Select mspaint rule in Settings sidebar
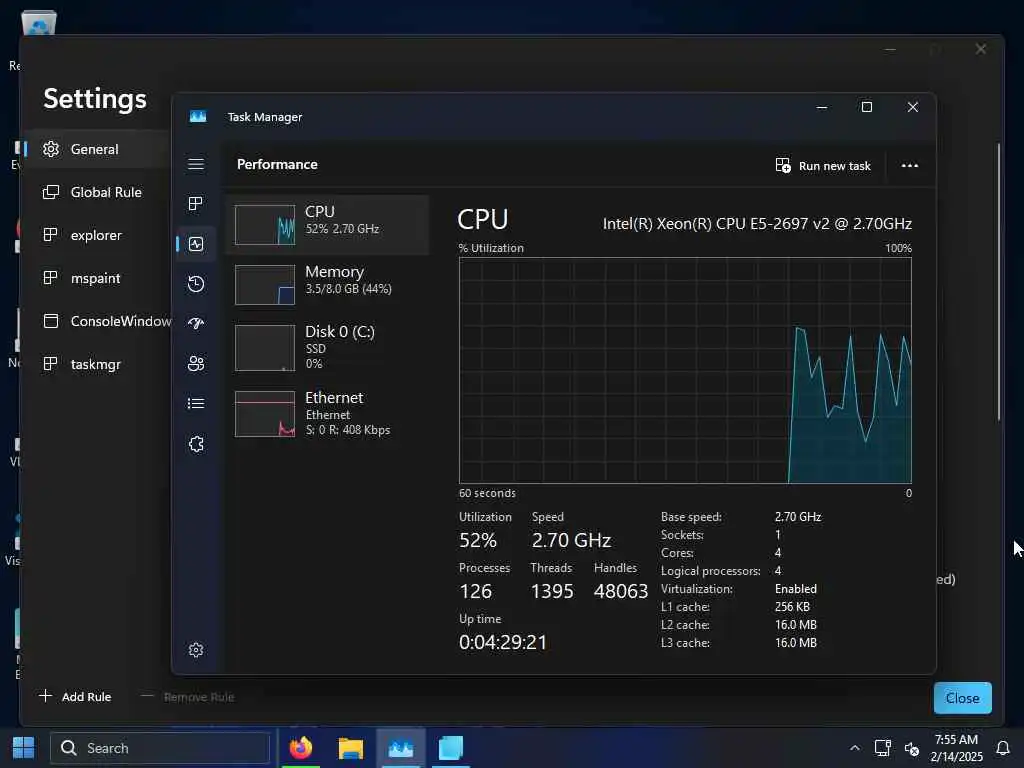Image resolution: width=1024 pixels, height=768 pixels. (98, 278)
